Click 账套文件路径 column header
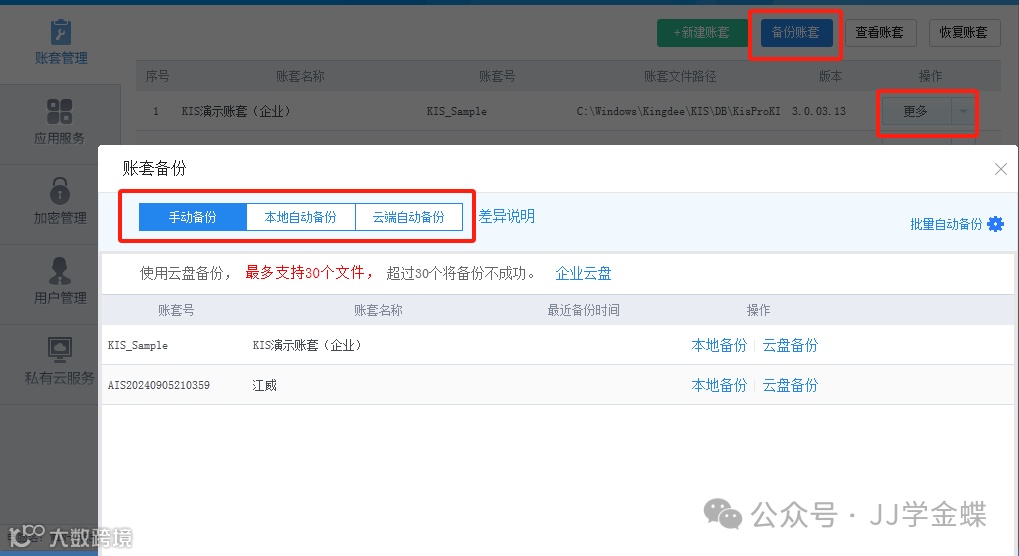This screenshot has width=1019, height=556. [680, 77]
